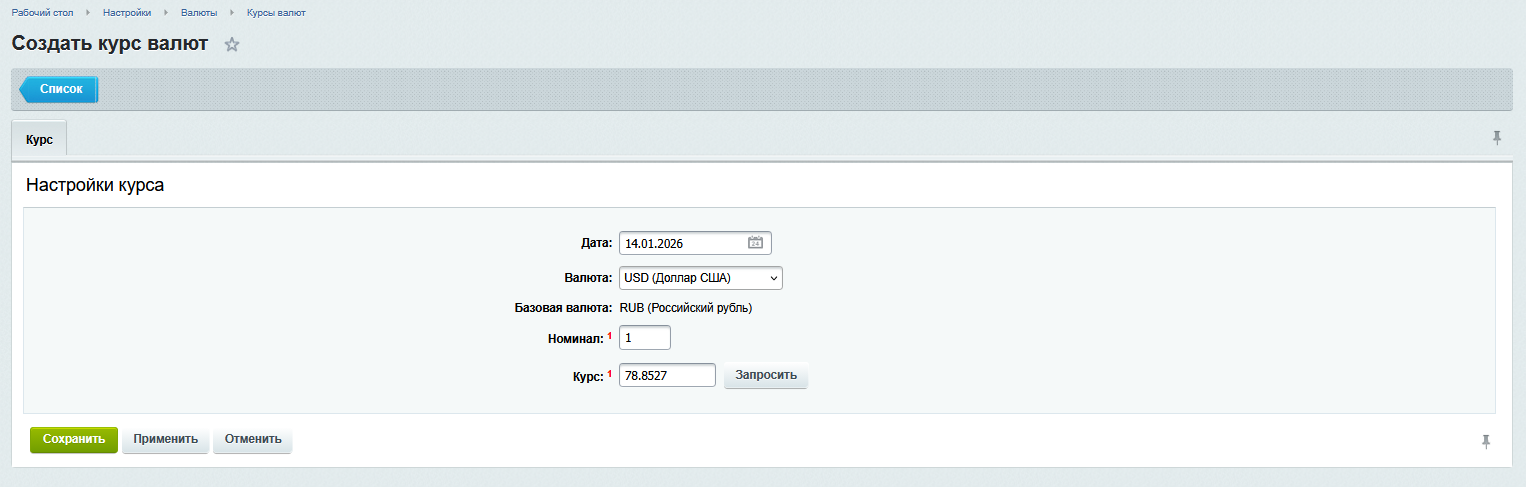Click into the Курс value field
Screen dimensions: 1526x487
[x=667, y=375]
